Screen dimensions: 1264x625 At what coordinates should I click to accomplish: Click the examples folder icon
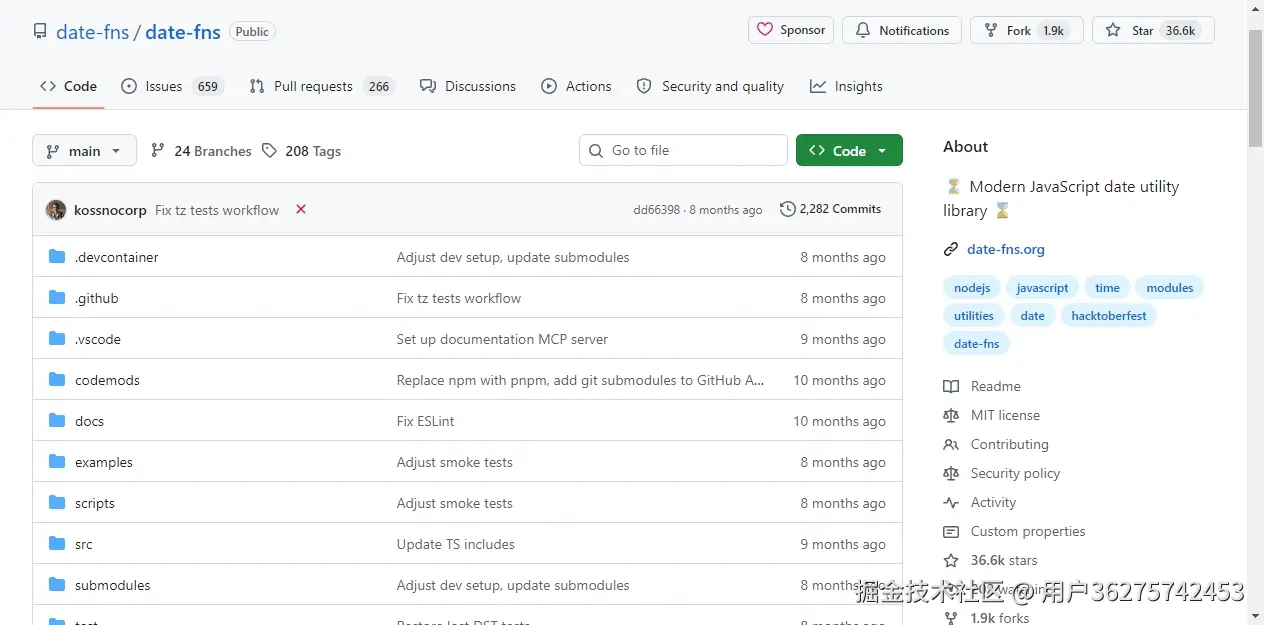[x=57, y=462]
